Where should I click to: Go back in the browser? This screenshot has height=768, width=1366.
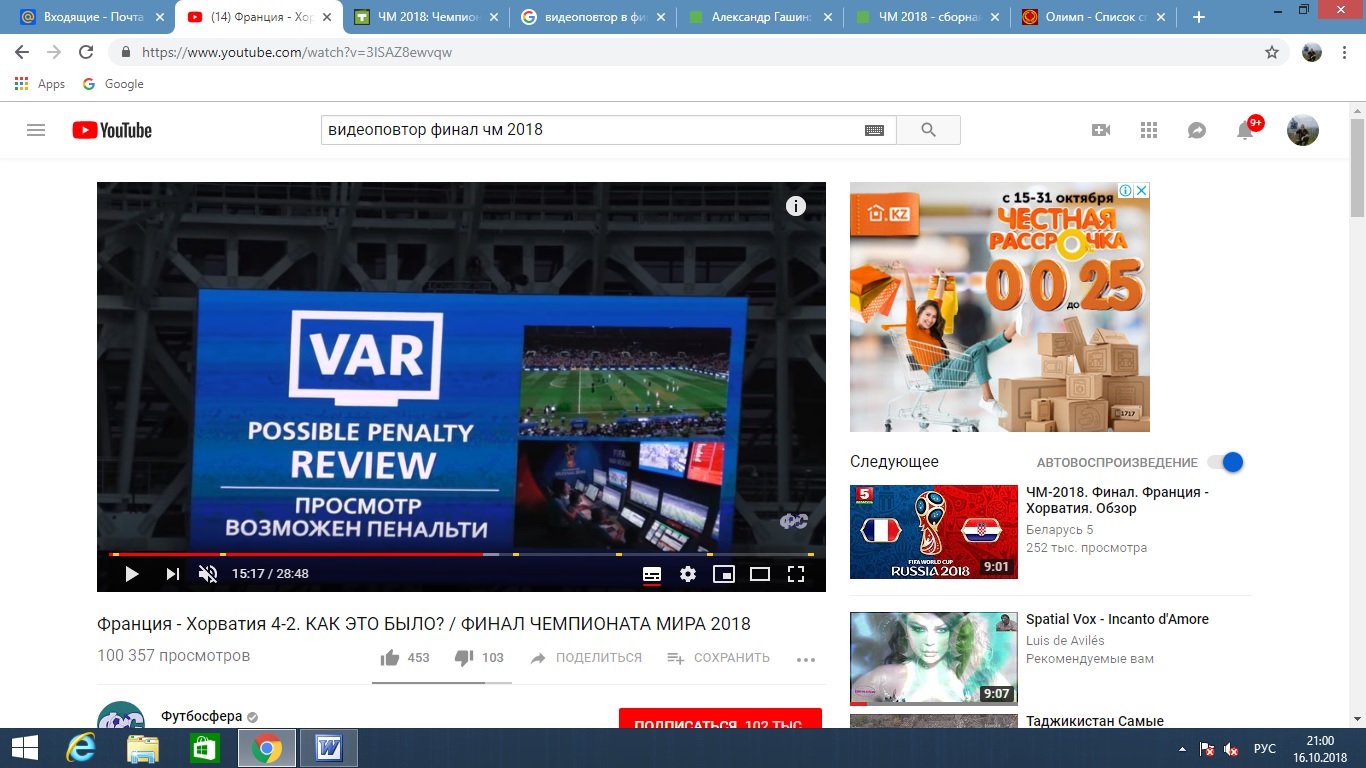point(22,52)
